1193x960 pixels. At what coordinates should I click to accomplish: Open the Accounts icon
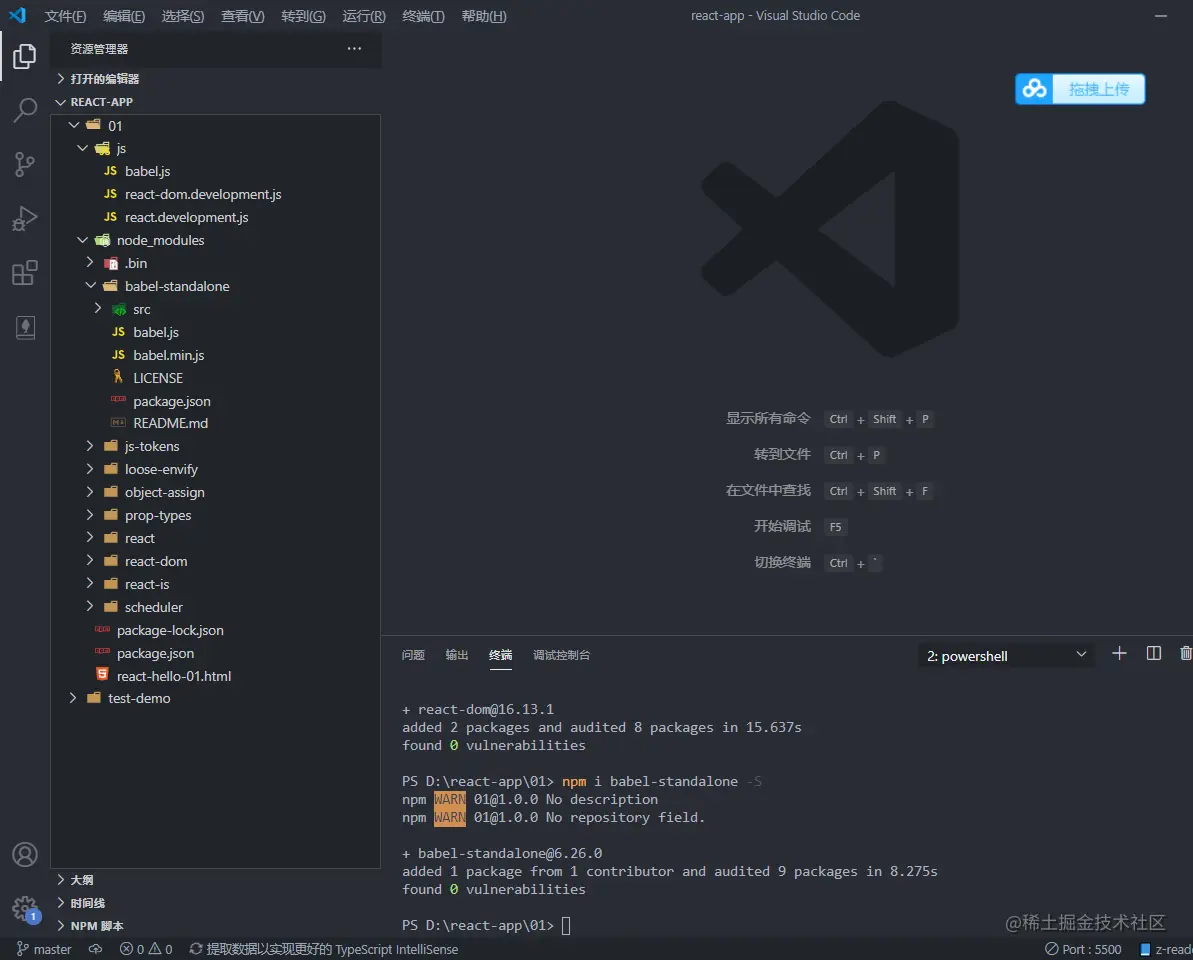click(24, 854)
